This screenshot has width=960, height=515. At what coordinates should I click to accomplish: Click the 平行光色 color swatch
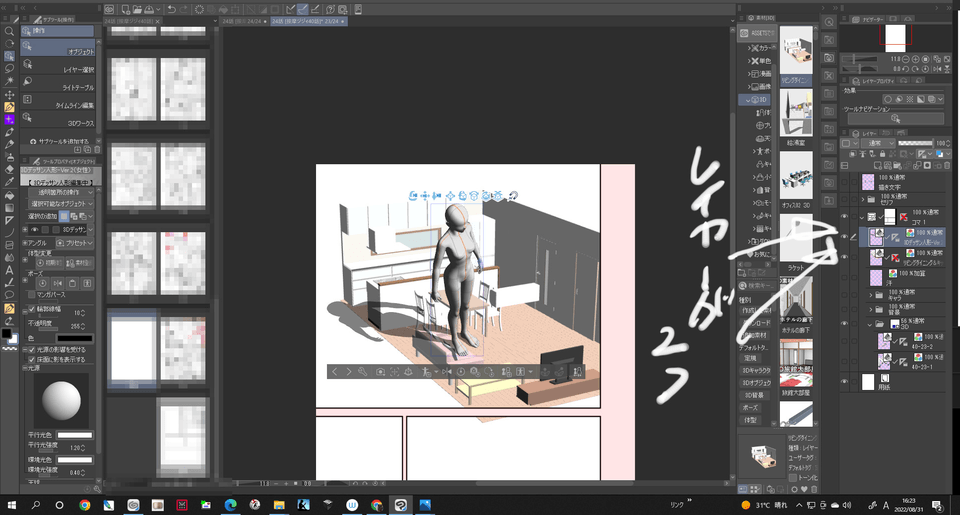coord(75,435)
